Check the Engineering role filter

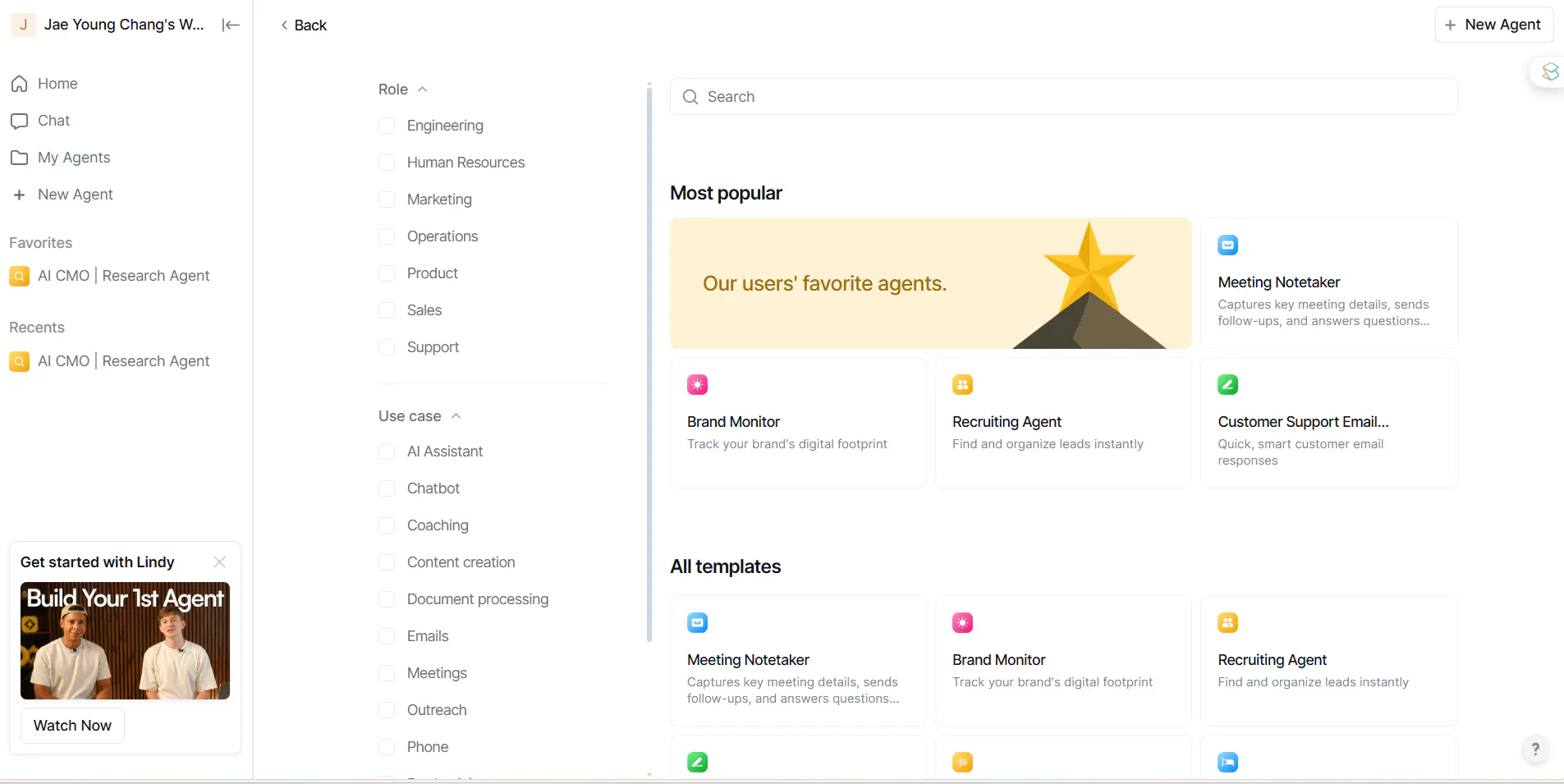(x=387, y=126)
